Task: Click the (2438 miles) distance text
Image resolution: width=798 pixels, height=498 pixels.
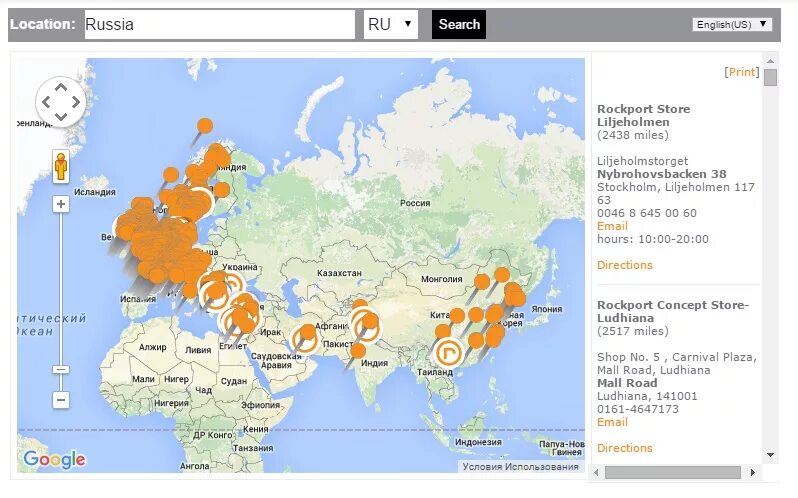Action: tap(633, 135)
